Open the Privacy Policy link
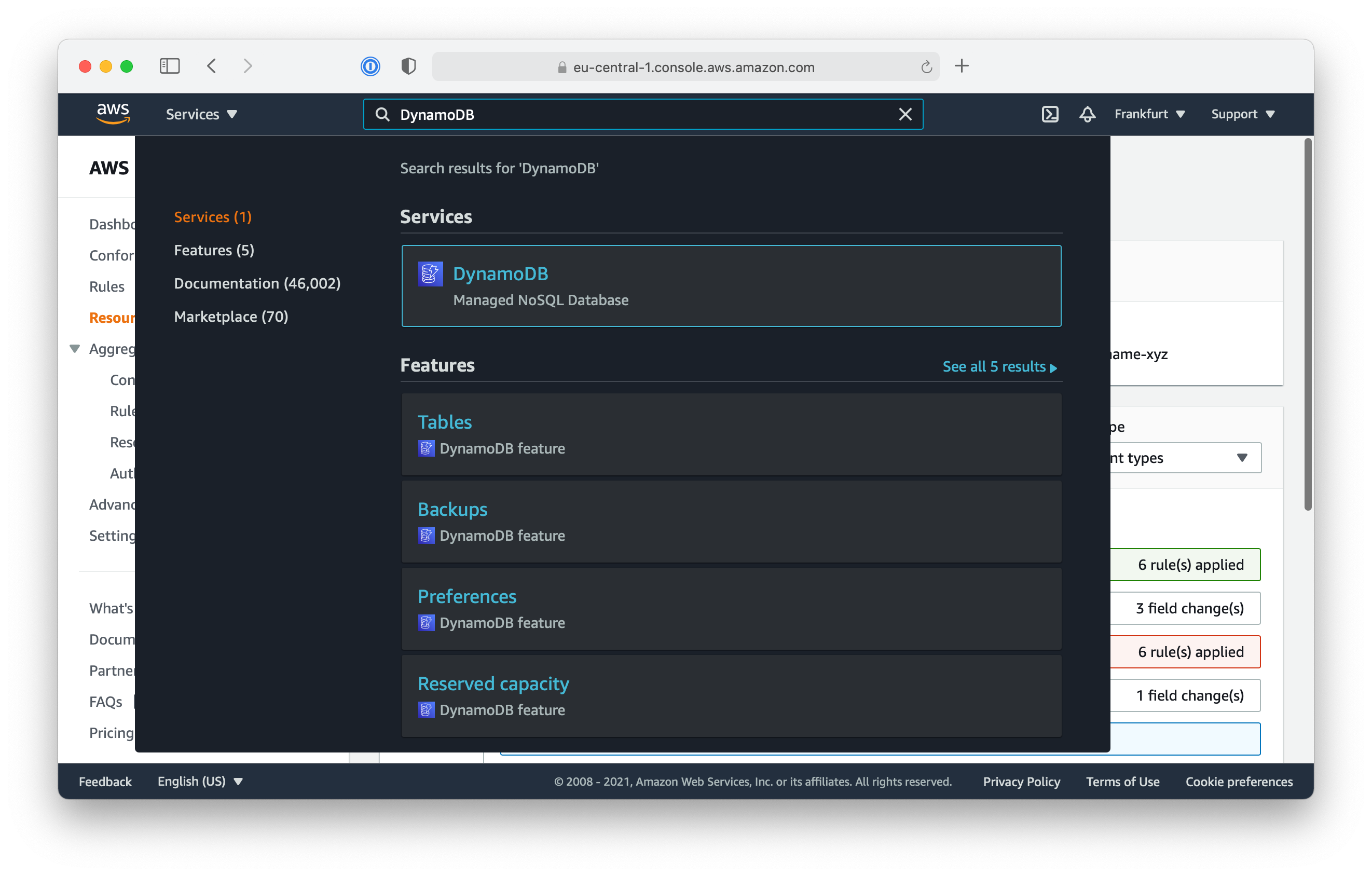Screen dimensions: 1372x876 tap(1021, 782)
